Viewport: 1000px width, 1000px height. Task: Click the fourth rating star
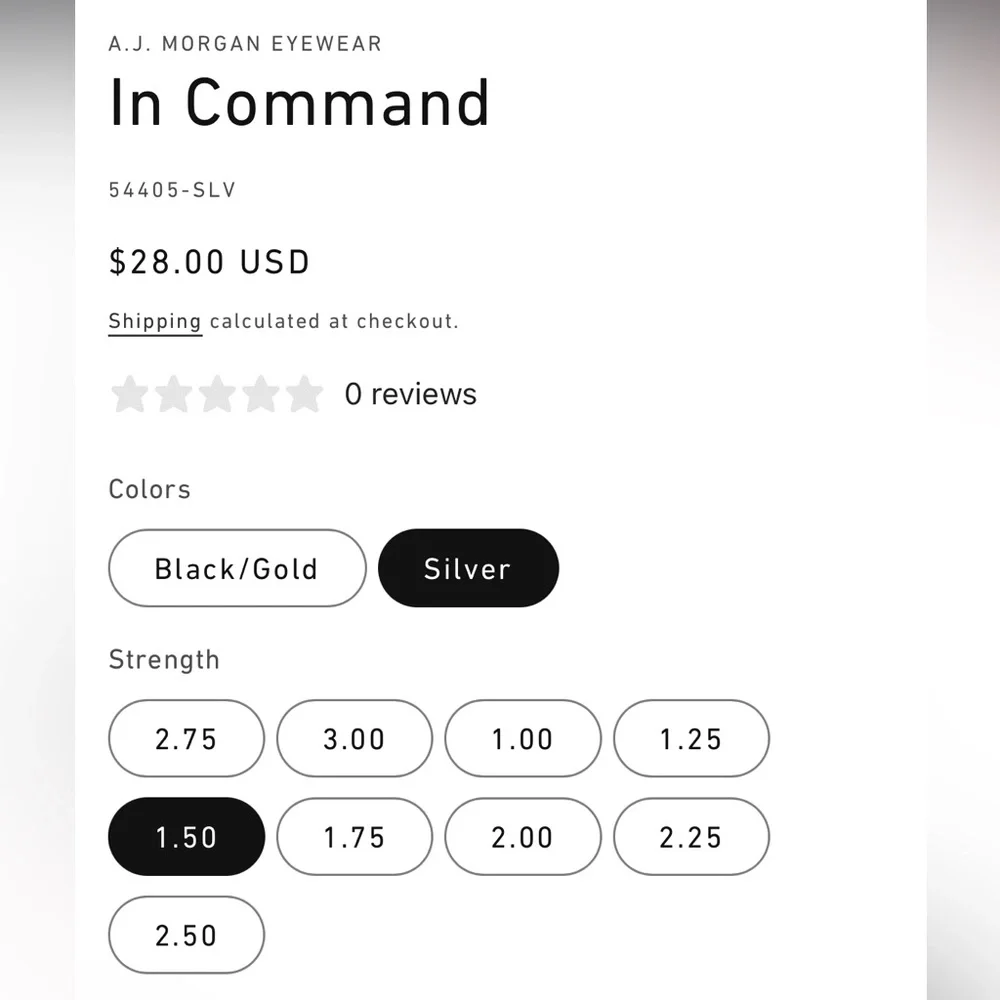click(261, 394)
